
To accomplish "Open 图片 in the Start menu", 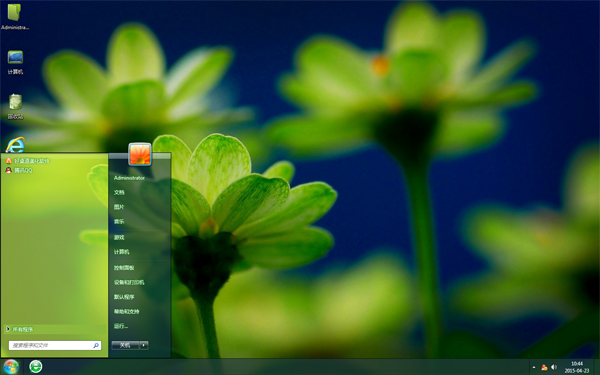I will 119,207.
